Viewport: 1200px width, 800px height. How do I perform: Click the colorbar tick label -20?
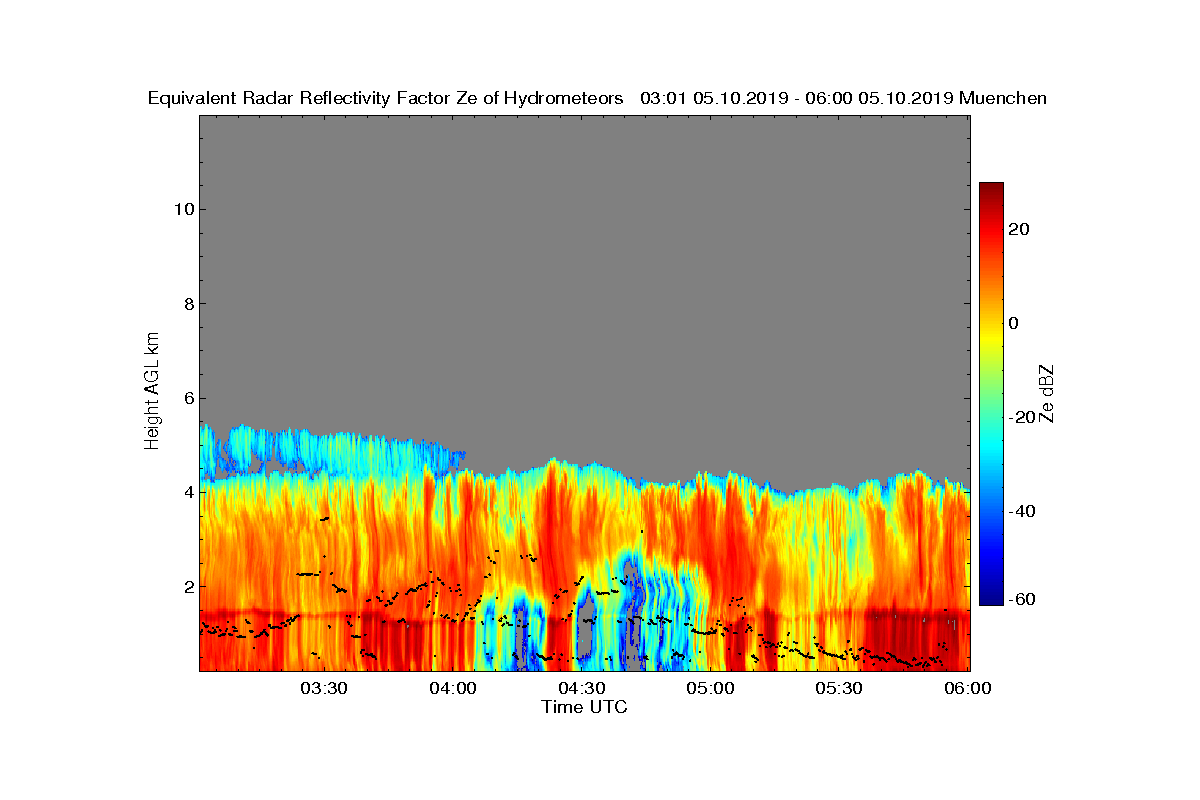[x=1022, y=417]
